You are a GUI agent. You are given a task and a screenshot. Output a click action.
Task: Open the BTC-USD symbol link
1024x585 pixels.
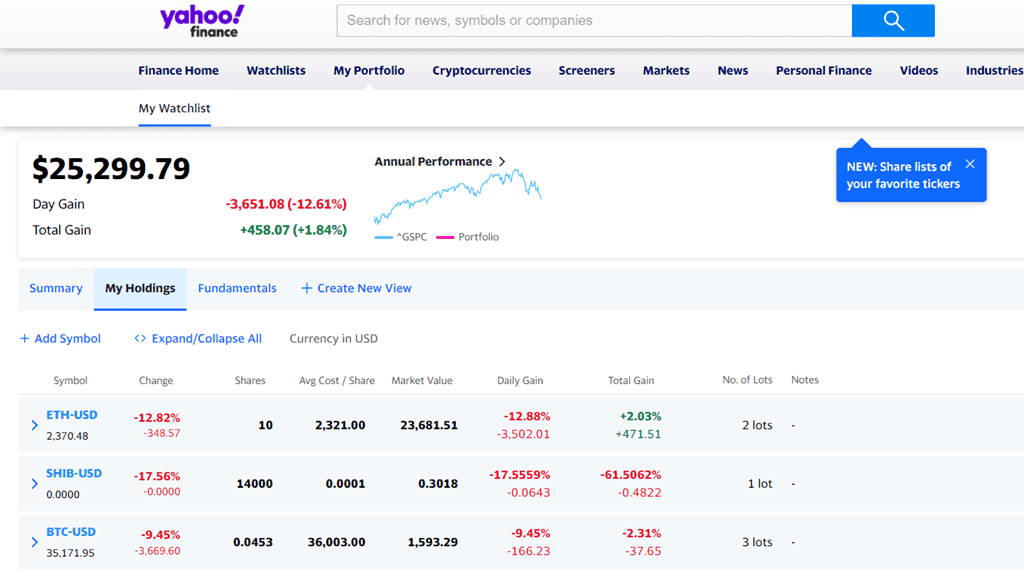(x=71, y=532)
